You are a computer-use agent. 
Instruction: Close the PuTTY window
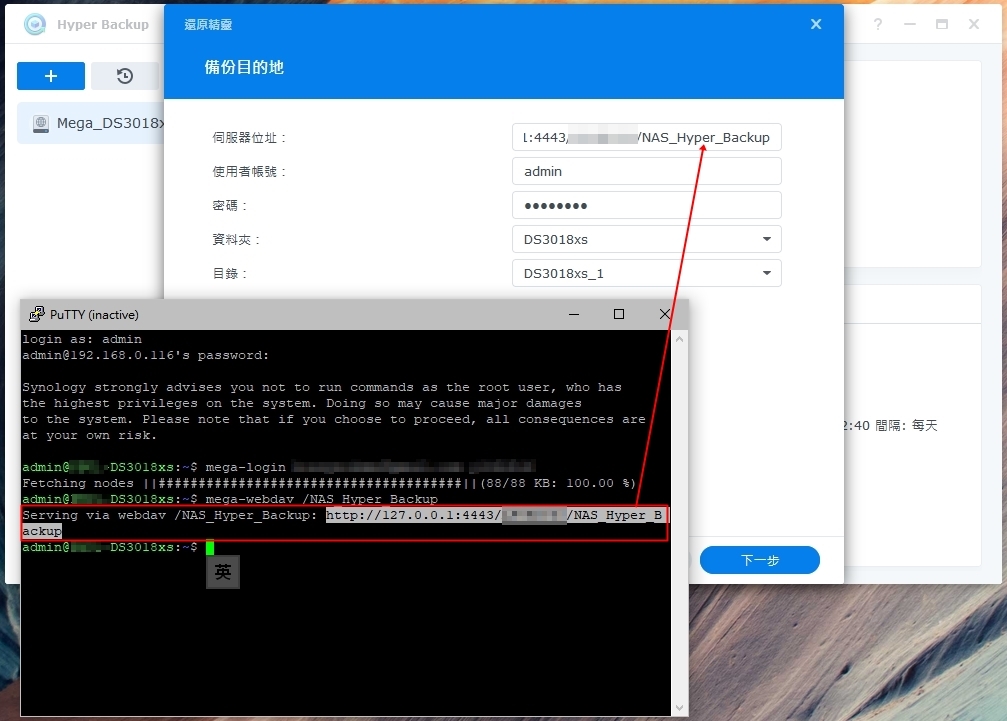pos(665,314)
